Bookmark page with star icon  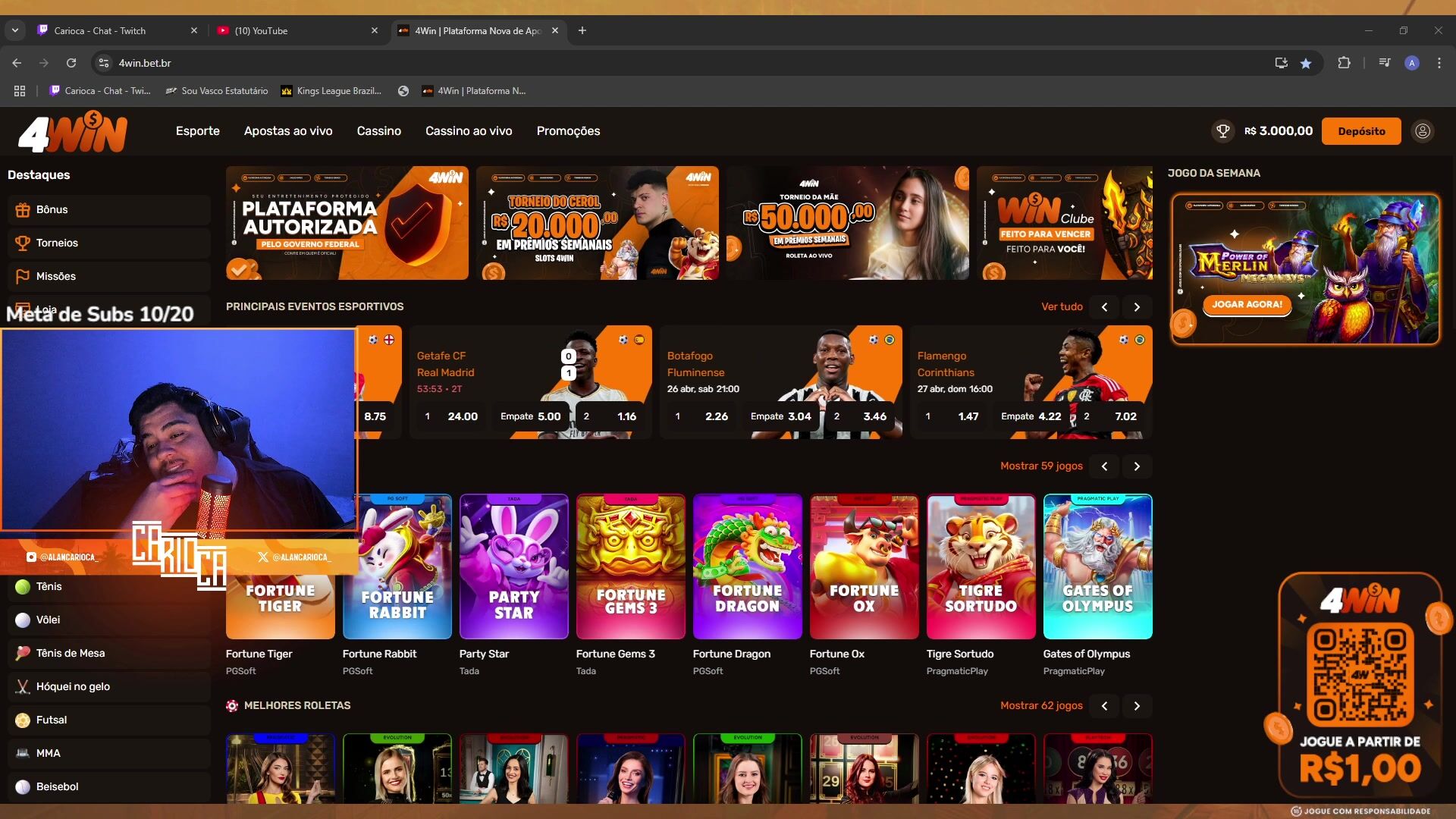click(x=1306, y=63)
